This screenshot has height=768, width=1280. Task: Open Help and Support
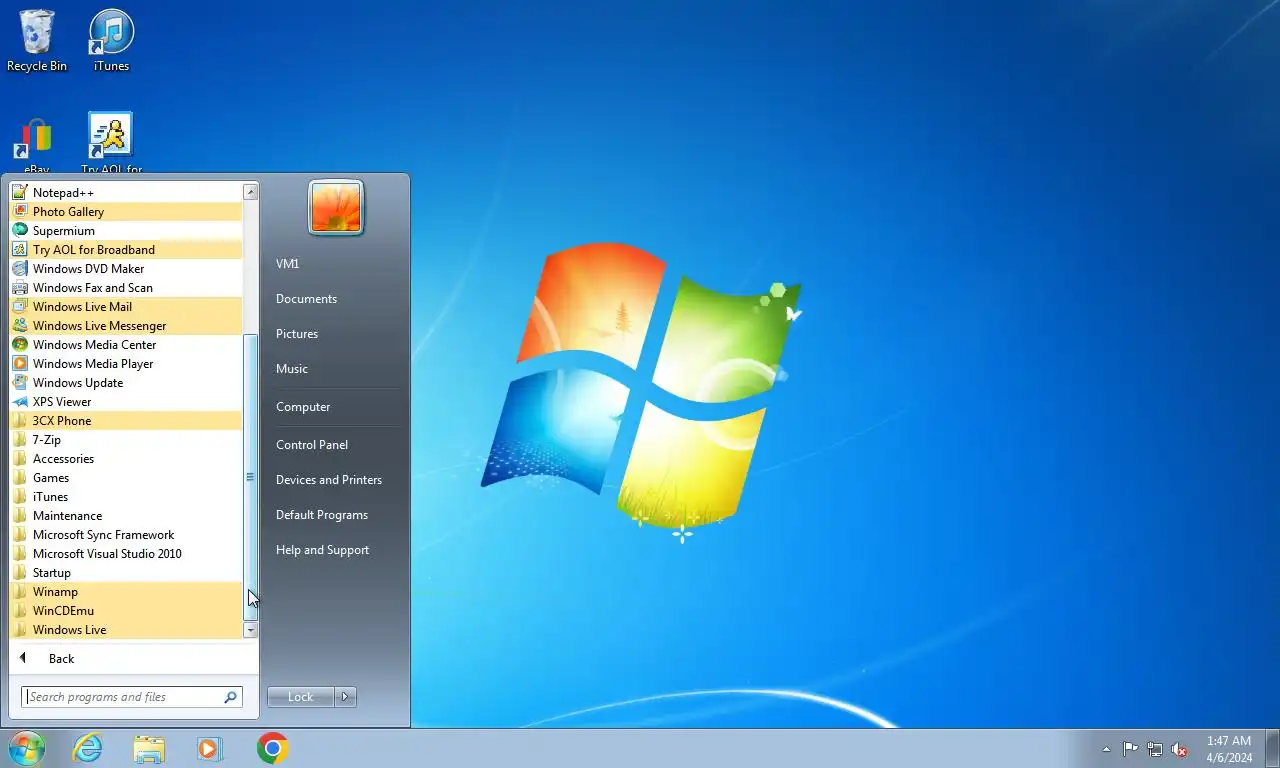click(x=336, y=550)
